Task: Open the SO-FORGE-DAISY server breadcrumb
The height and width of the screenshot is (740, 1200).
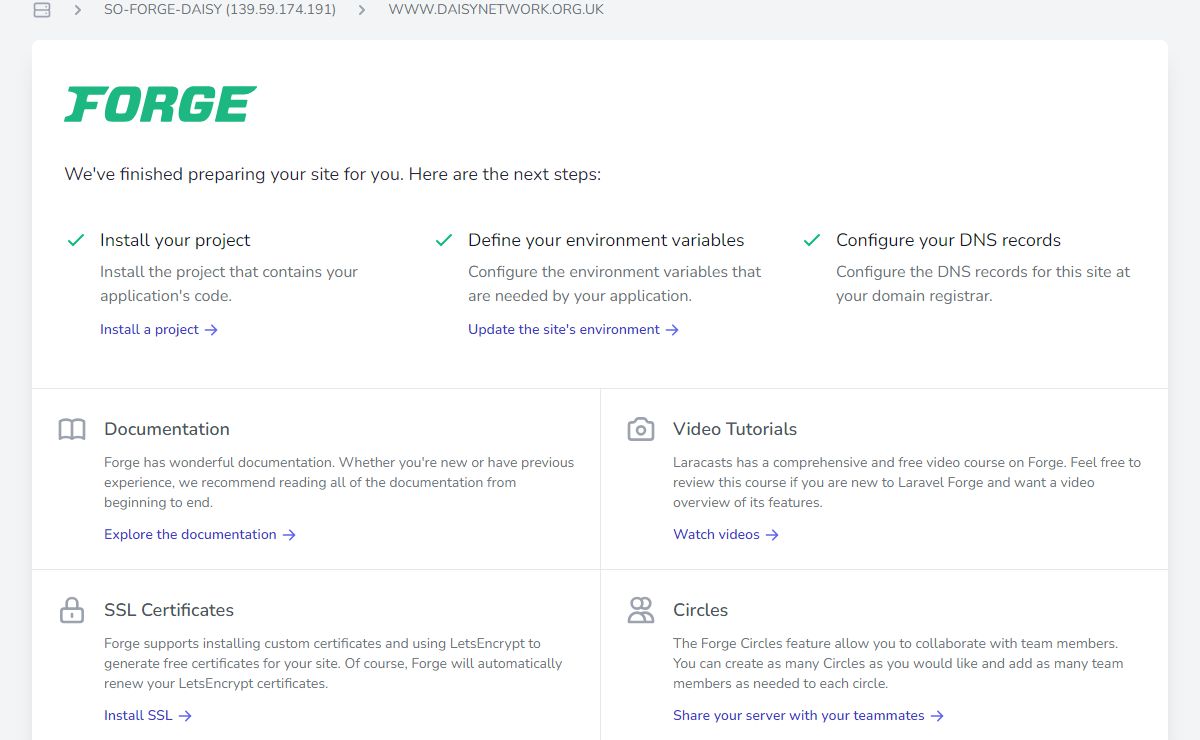Action: point(220,10)
